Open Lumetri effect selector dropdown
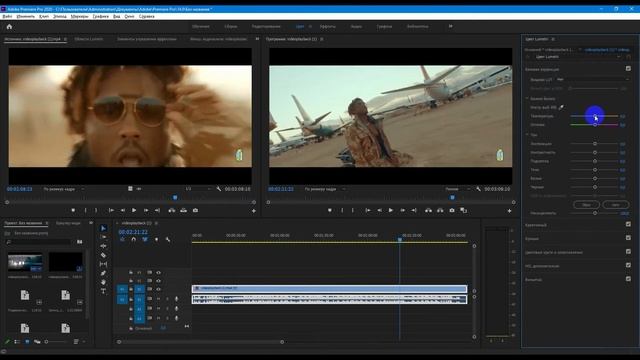The image size is (640, 360). click(578, 57)
